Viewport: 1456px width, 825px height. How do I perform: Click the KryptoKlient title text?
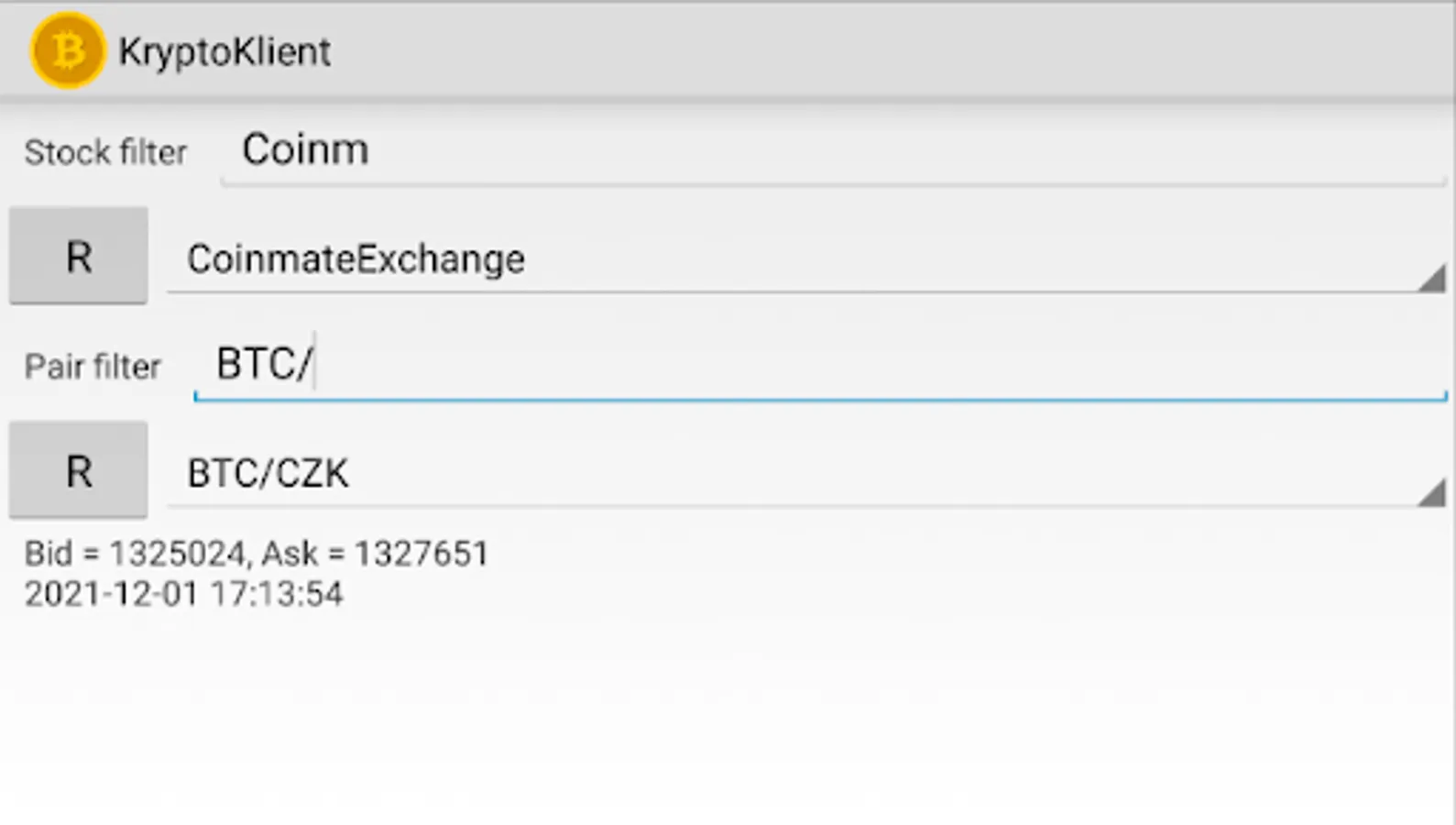point(224,51)
